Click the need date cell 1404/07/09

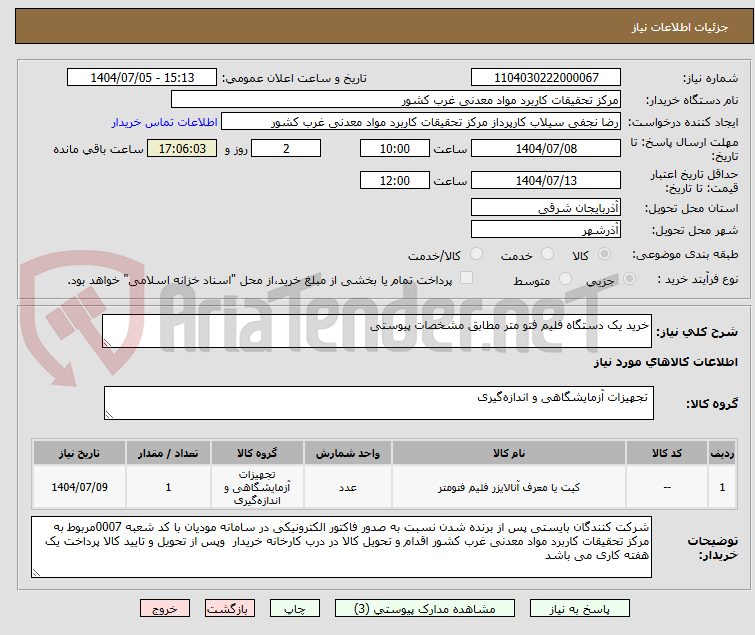click(79, 487)
